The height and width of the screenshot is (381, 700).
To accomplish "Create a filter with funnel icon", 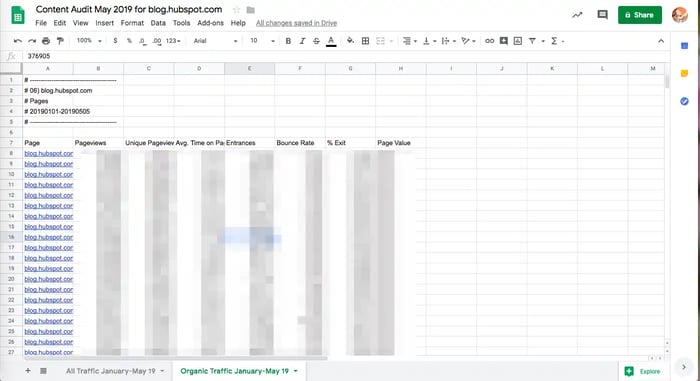I will 532,41.
